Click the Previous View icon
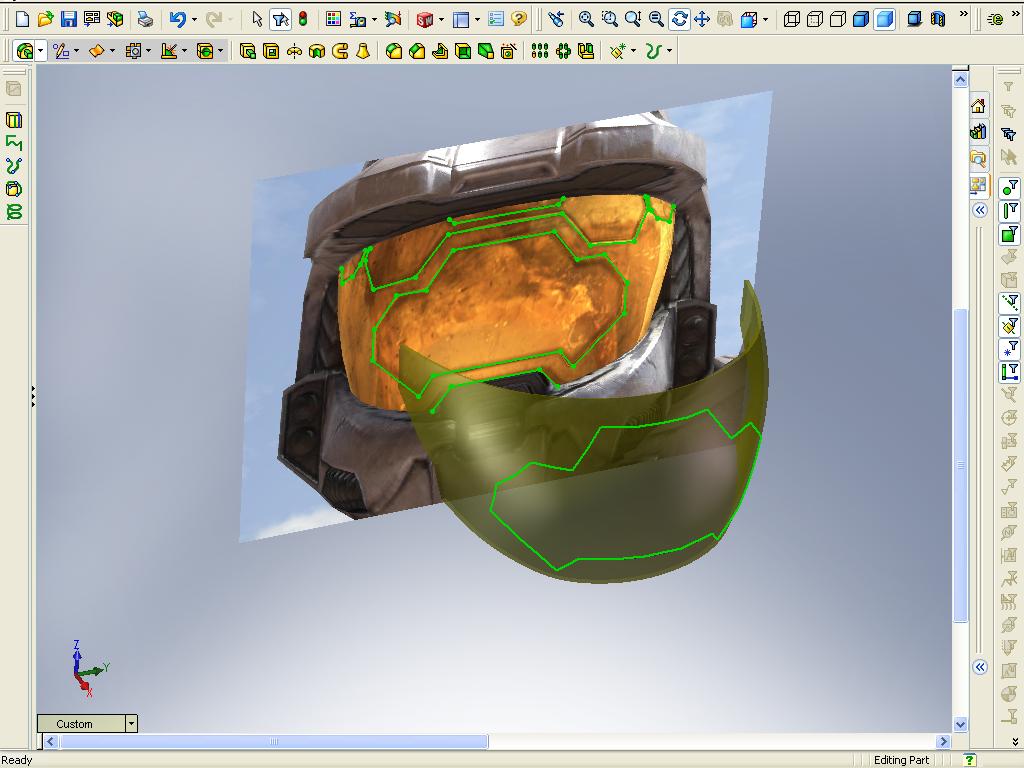Image resolution: width=1024 pixels, height=768 pixels. tap(556, 19)
